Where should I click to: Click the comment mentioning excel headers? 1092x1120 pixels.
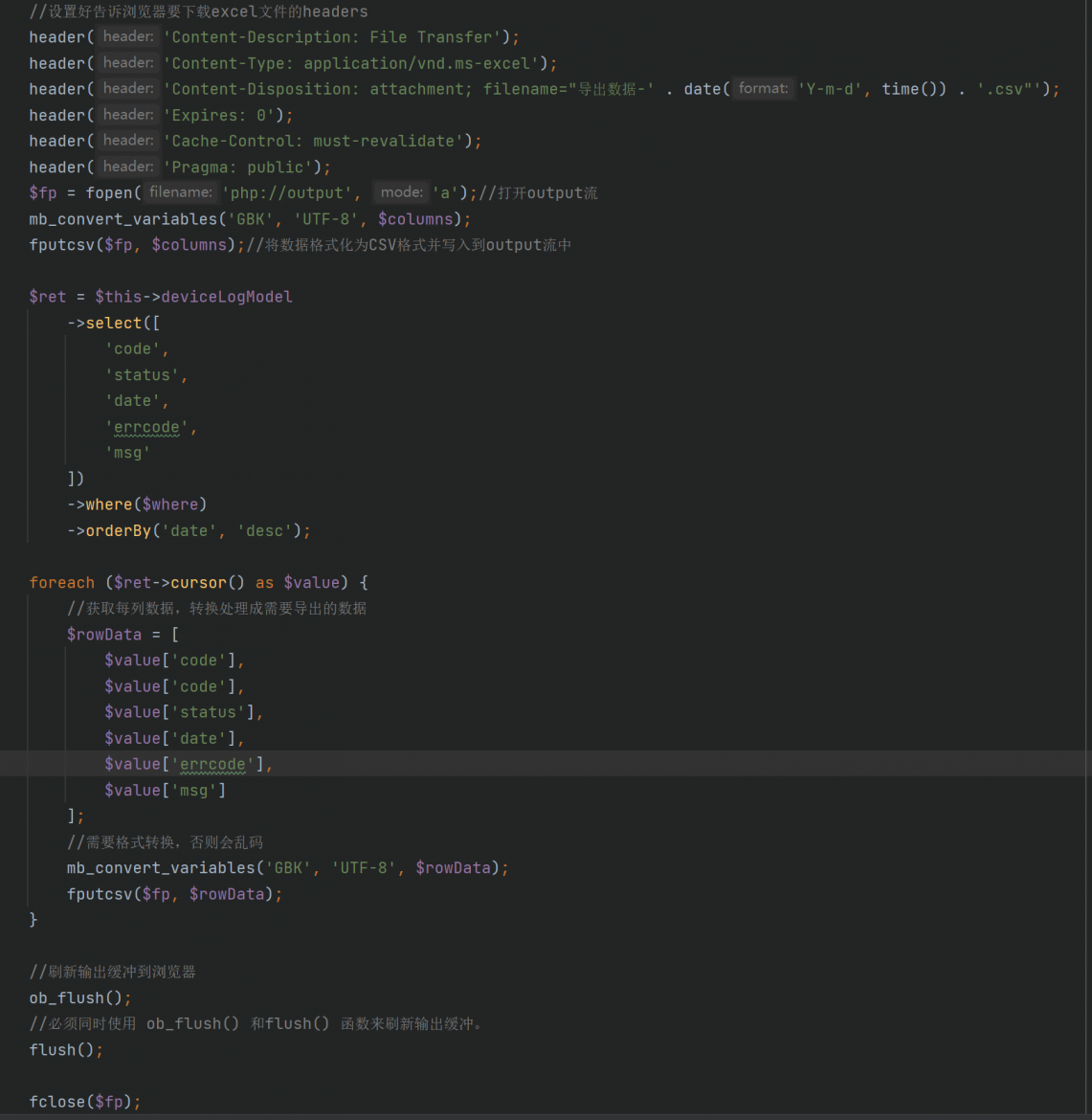click(x=198, y=11)
